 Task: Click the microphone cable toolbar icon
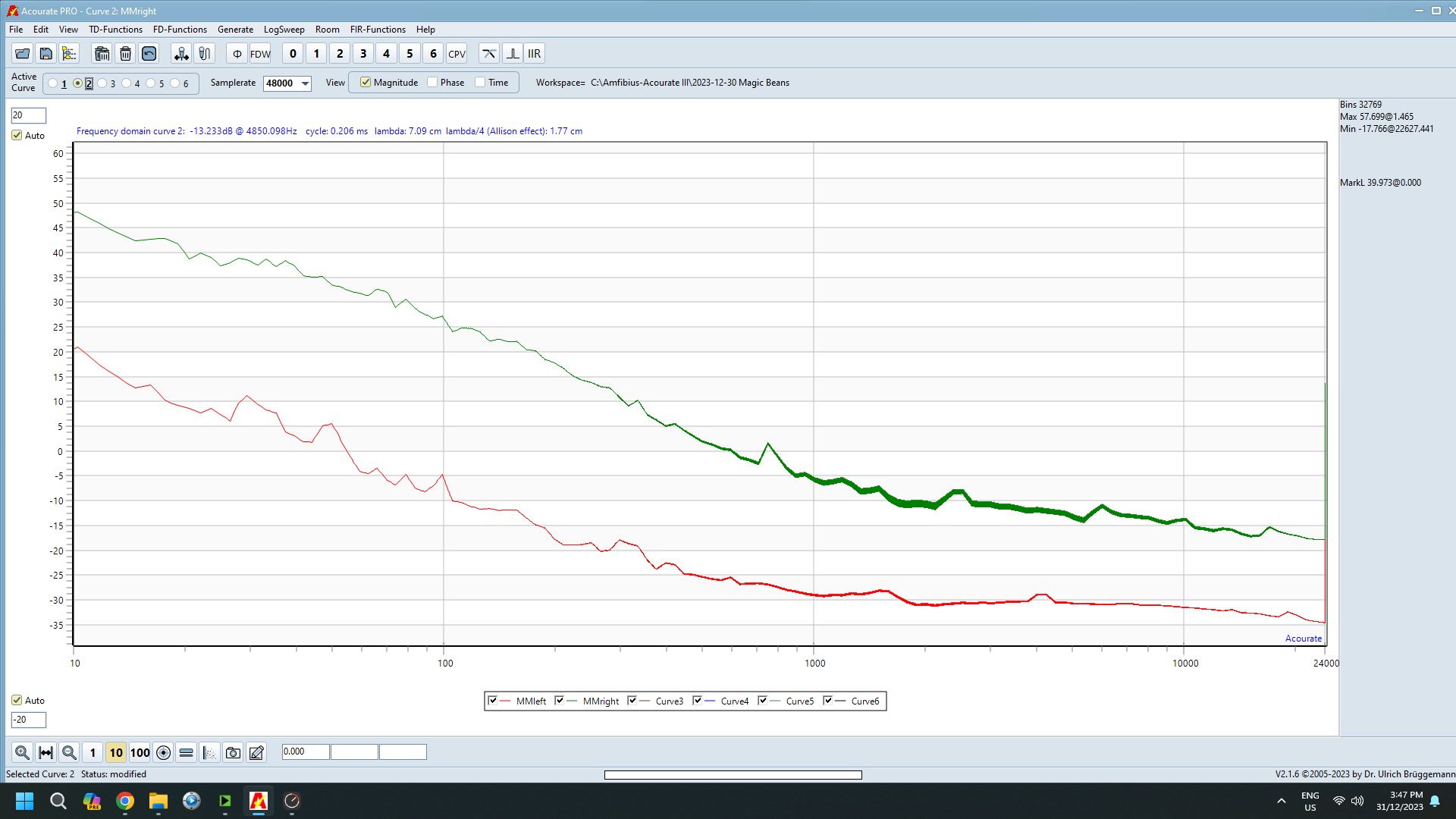pyautogui.click(x=204, y=54)
